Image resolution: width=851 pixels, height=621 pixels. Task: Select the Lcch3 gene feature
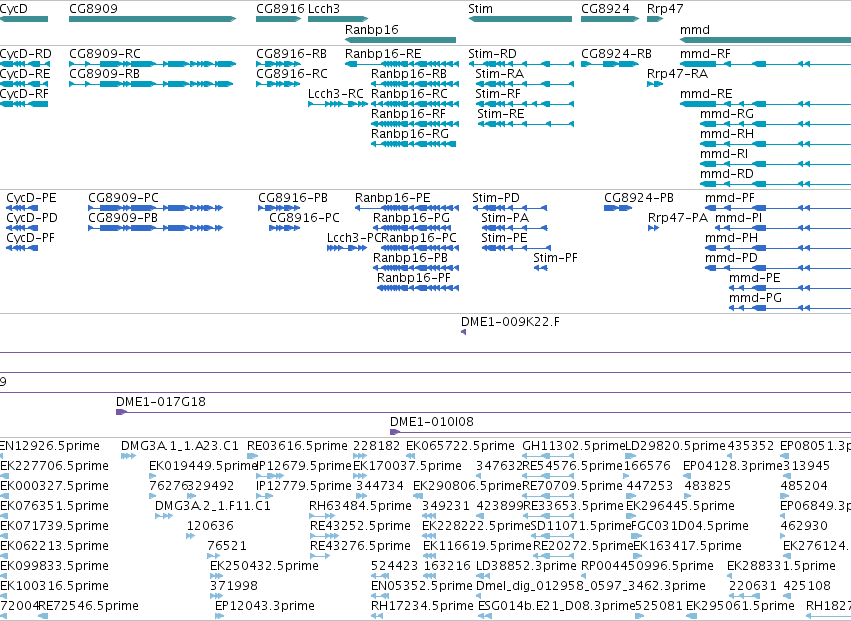(338, 19)
